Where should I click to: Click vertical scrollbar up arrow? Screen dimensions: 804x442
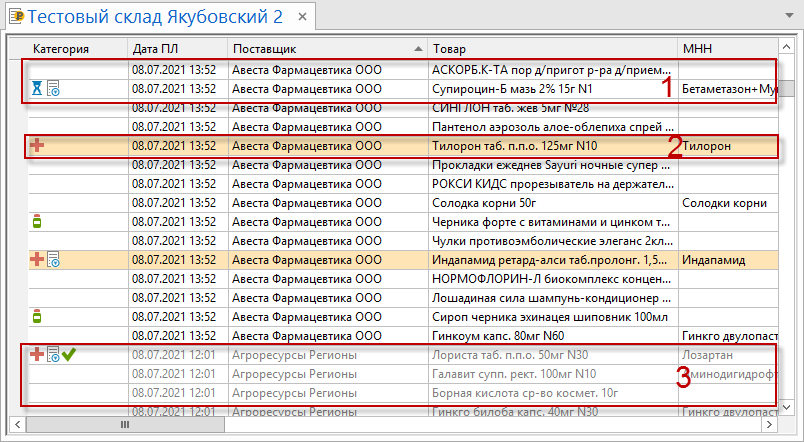(787, 48)
